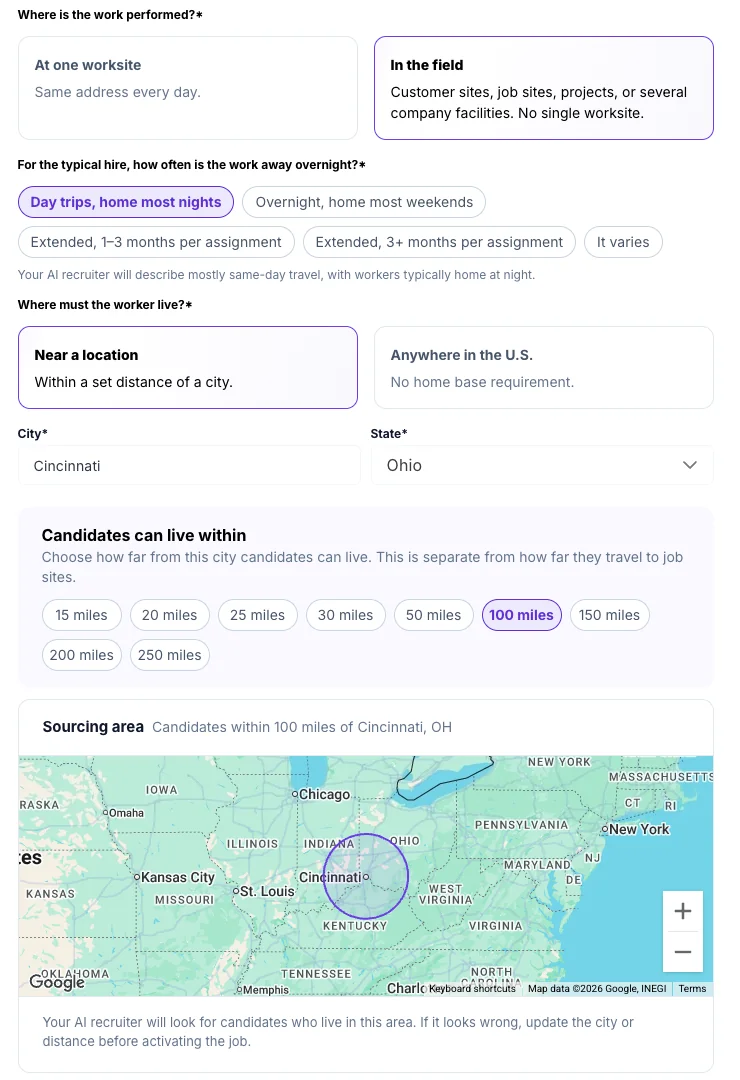Select the 'Near a location' card

click(187, 368)
